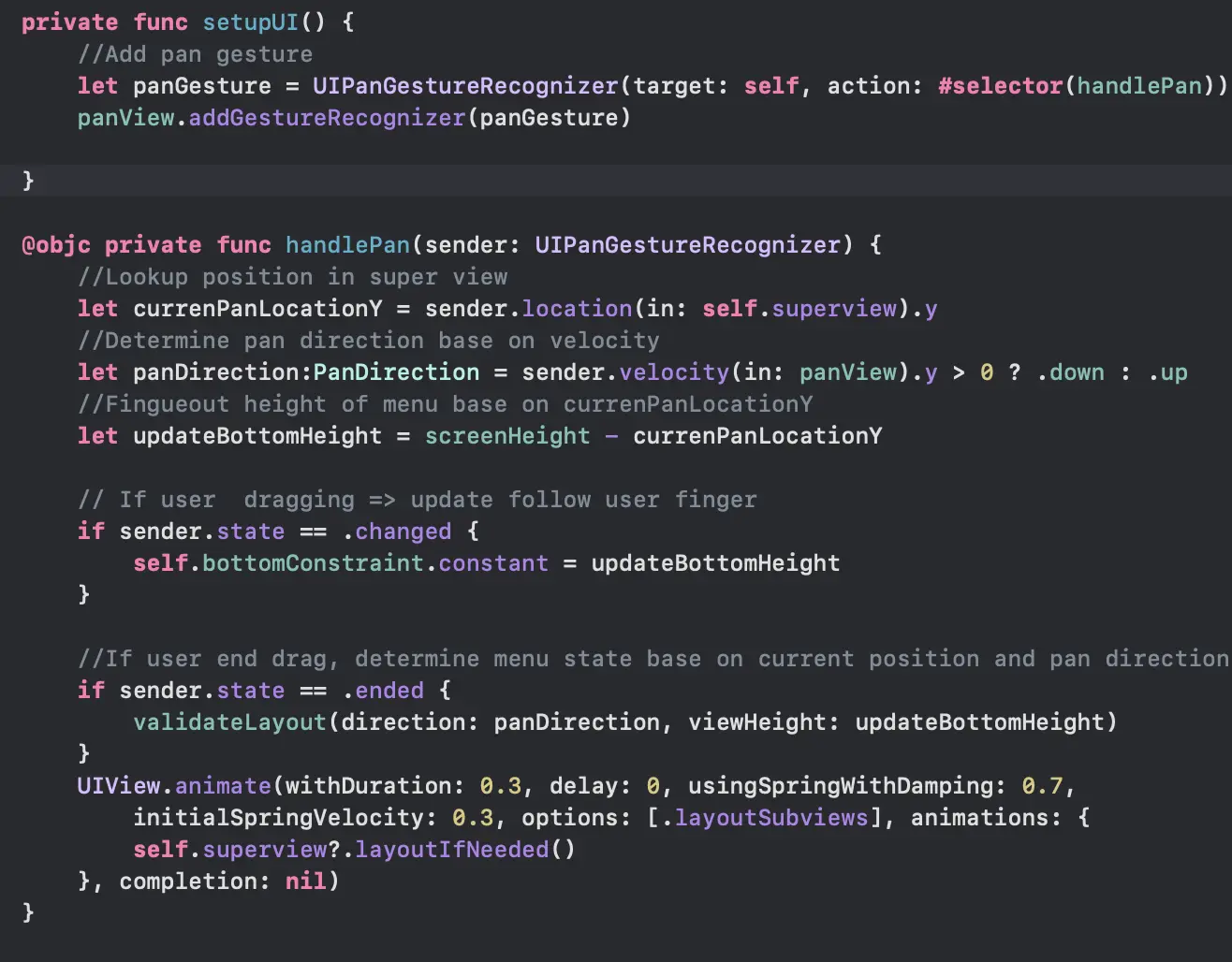Click 'nil' in the completion argument
The image size is (1232, 962).
click(305, 882)
